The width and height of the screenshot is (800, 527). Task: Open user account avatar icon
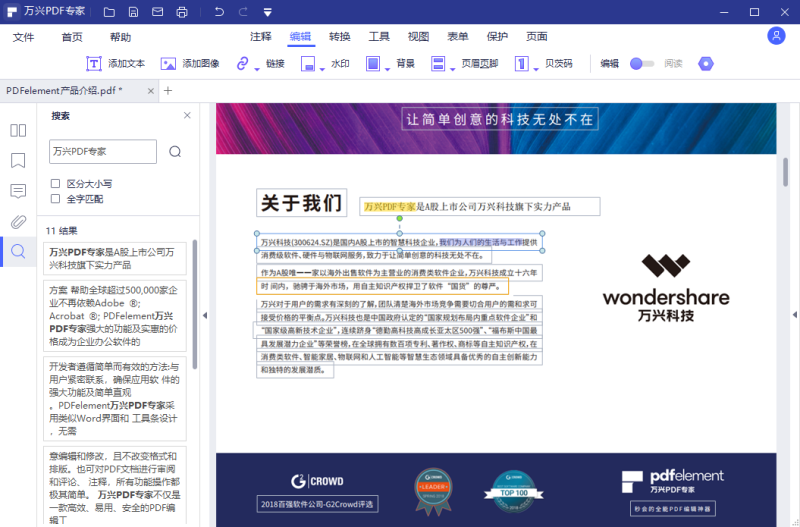tap(776, 36)
